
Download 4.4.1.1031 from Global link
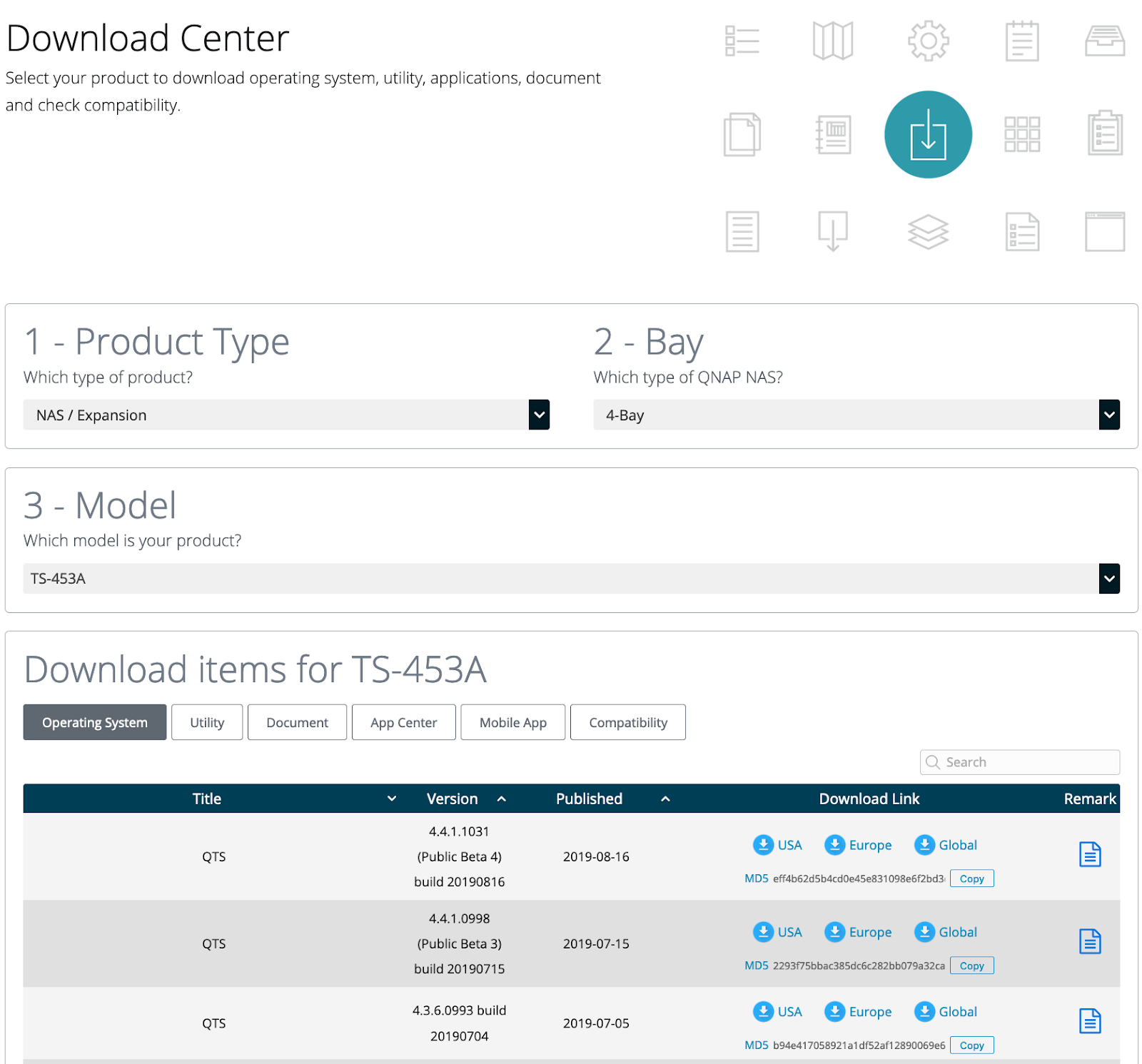[946, 845]
